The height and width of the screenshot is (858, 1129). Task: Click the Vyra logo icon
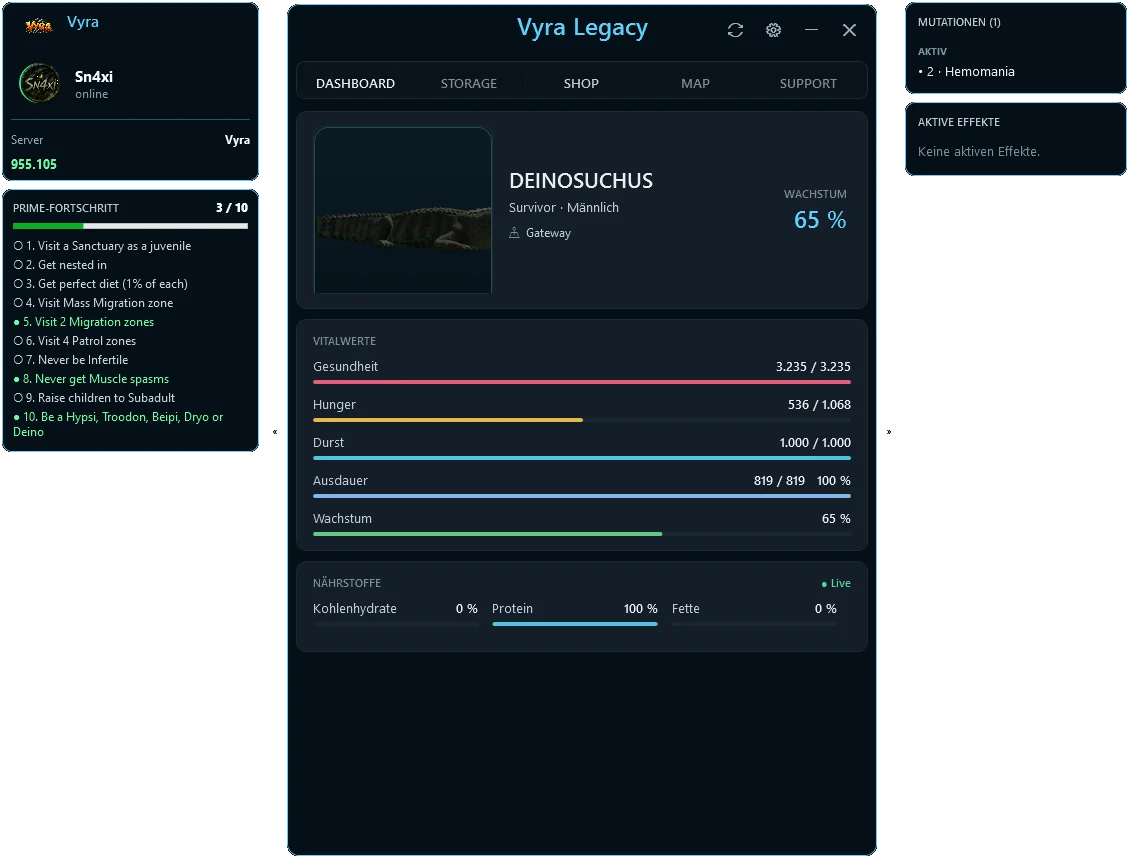(x=39, y=26)
